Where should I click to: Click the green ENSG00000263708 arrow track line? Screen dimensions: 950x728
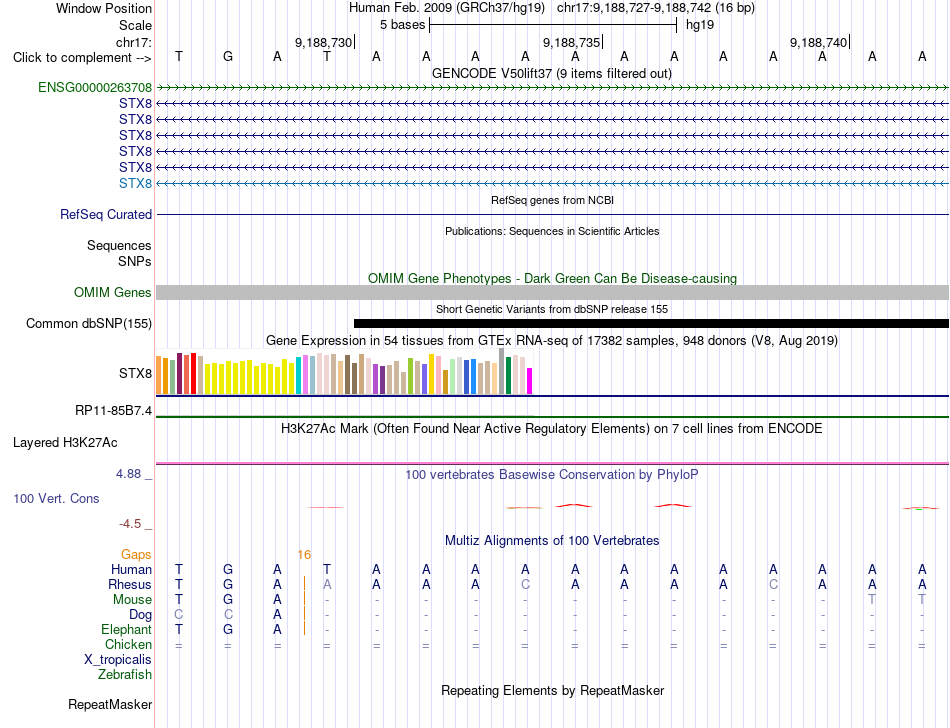552,88
